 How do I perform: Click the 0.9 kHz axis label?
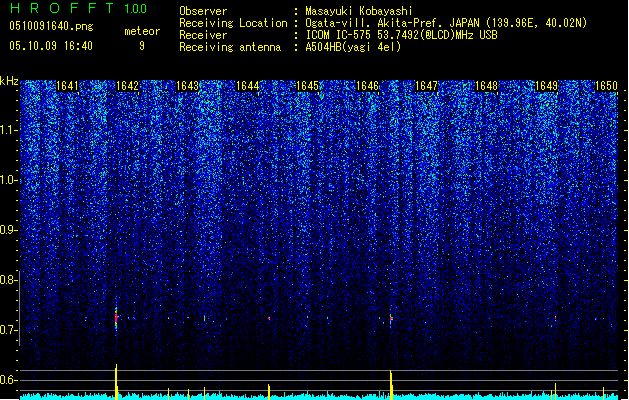click(8, 230)
